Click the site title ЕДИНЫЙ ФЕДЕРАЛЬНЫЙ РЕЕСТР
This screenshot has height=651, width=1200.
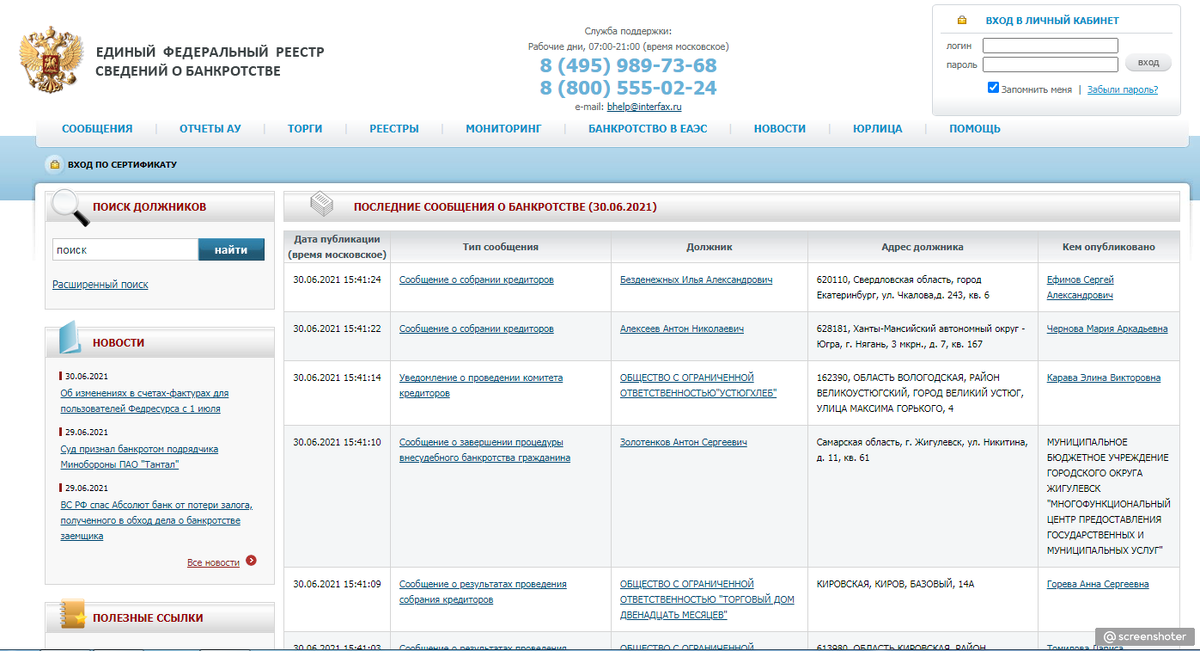[x=210, y=61]
